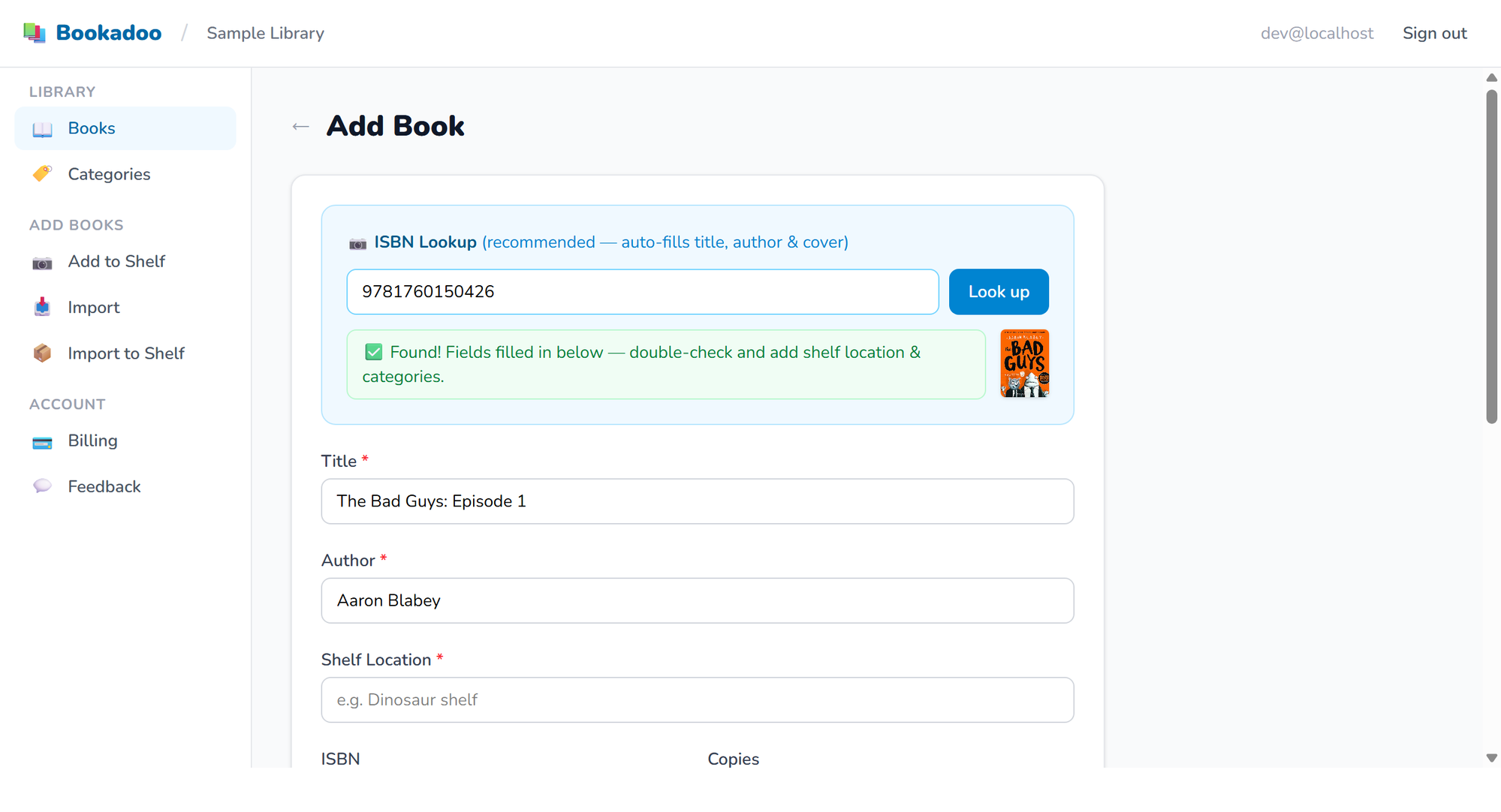Click the vertical scrollbar thumb
1501x812 pixels.
pyautogui.click(x=1491, y=257)
